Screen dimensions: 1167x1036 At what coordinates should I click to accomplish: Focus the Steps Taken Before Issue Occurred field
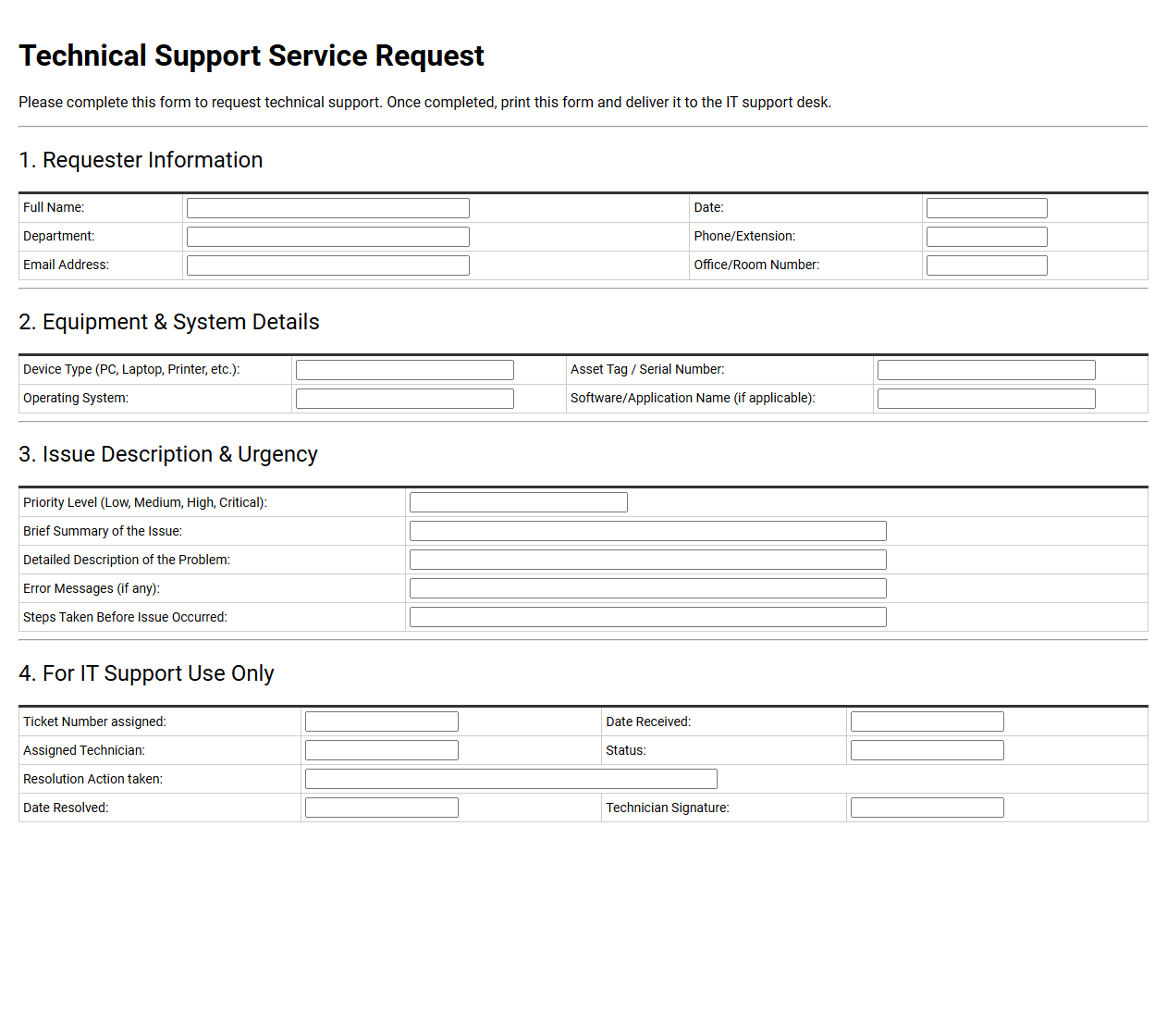pos(647,617)
